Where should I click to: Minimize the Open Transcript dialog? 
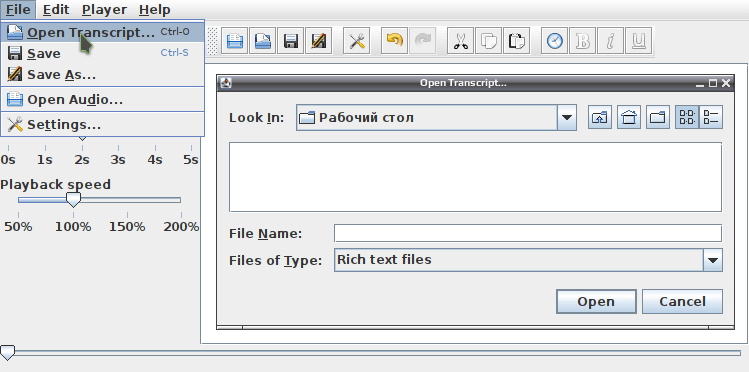tap(700, 83)
